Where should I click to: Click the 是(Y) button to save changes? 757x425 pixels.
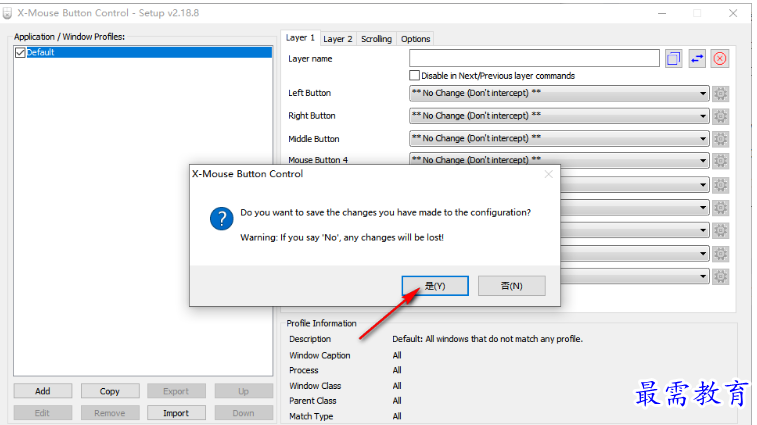click(x=435, y=286)
